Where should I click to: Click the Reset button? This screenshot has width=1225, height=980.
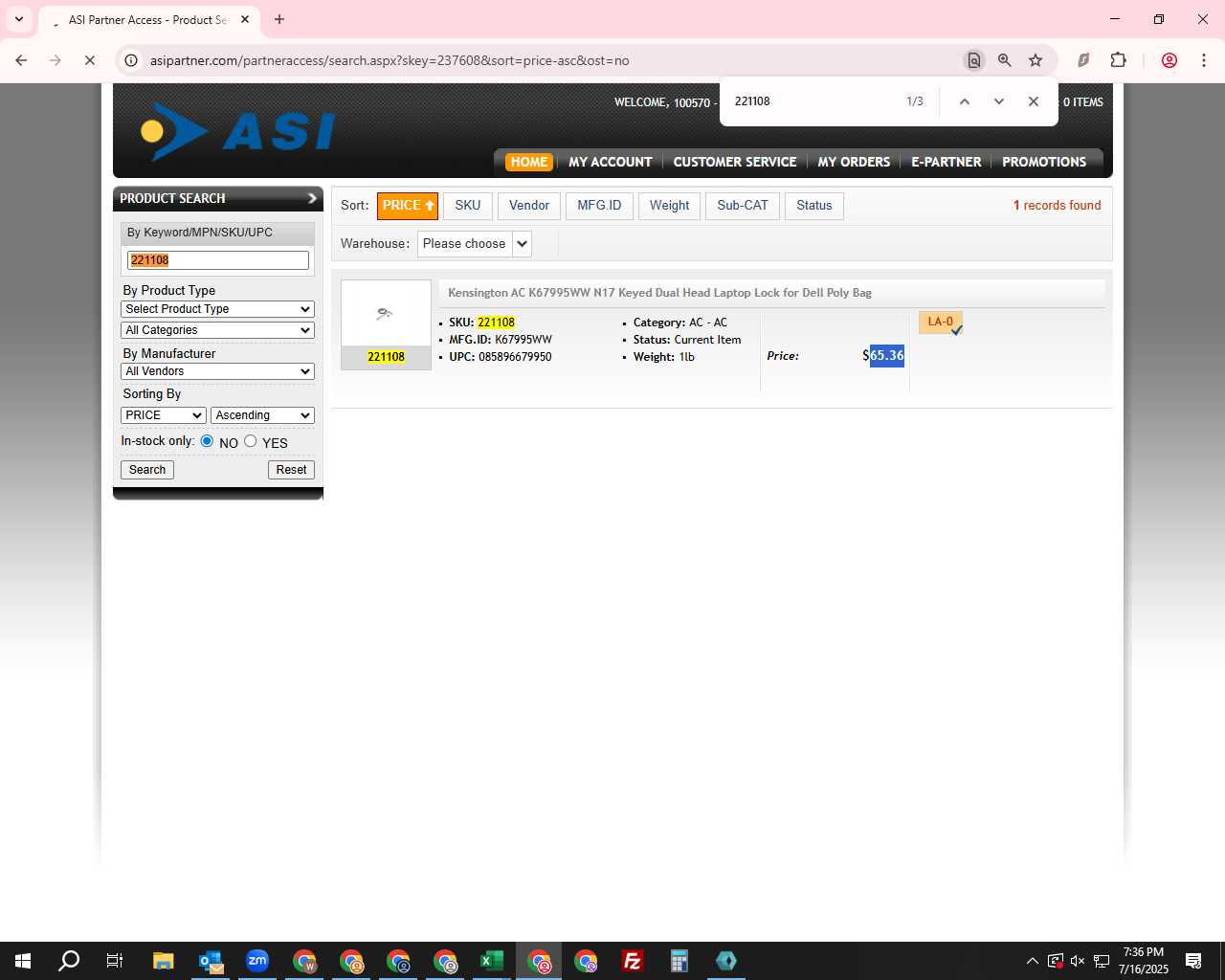(291, 470)
